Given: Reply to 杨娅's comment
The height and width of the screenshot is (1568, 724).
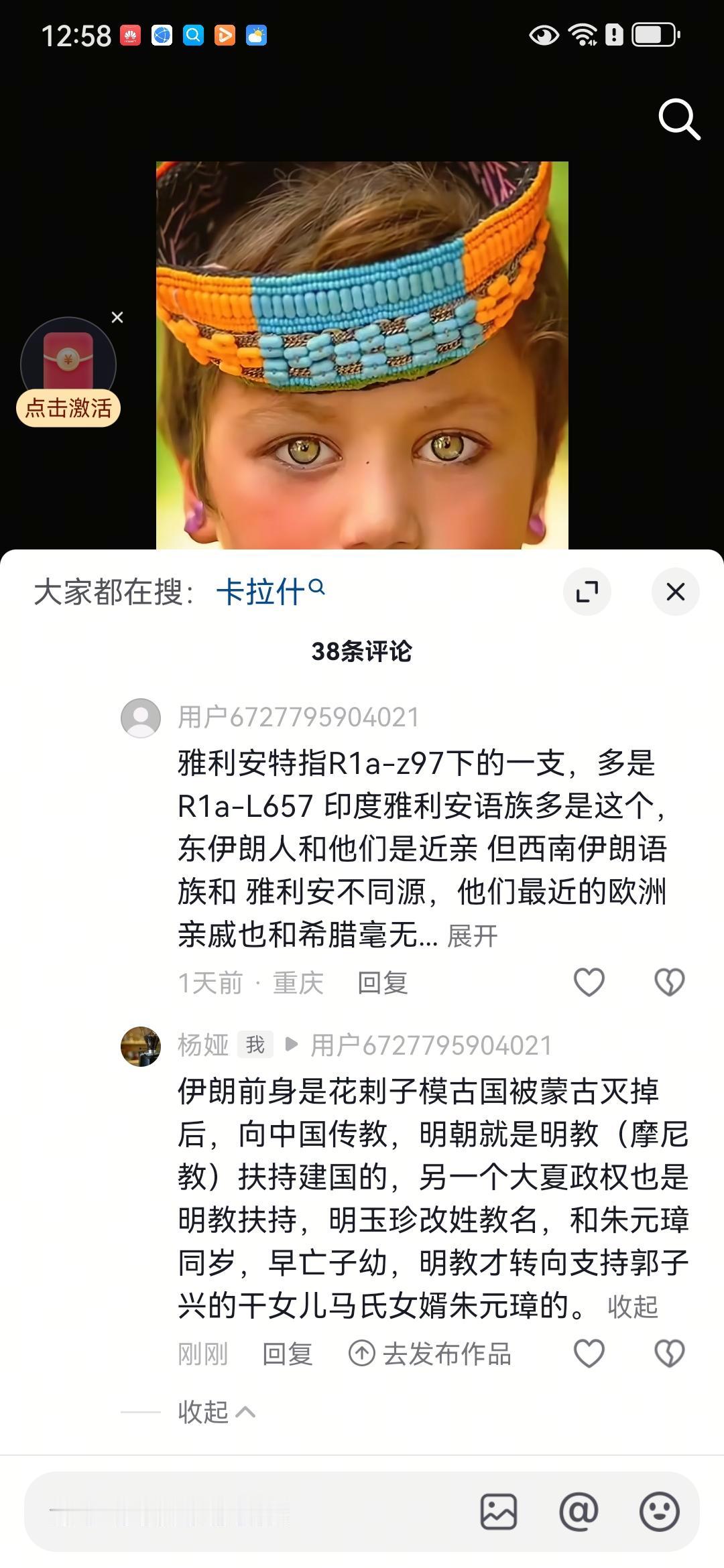Looking at the screenshot, I should tap(288, 1354).
